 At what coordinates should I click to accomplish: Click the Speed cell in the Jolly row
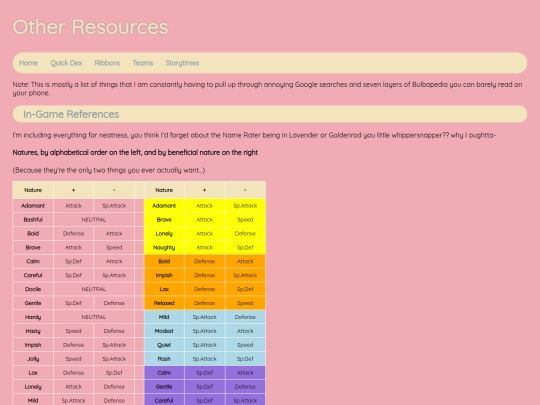tap(73, 359)
